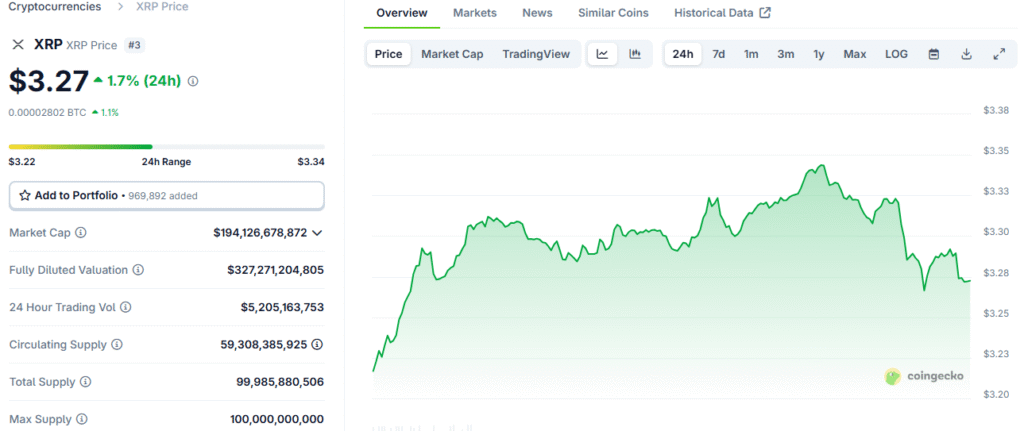Open the Similar Coins tab

tap(613, 13)
